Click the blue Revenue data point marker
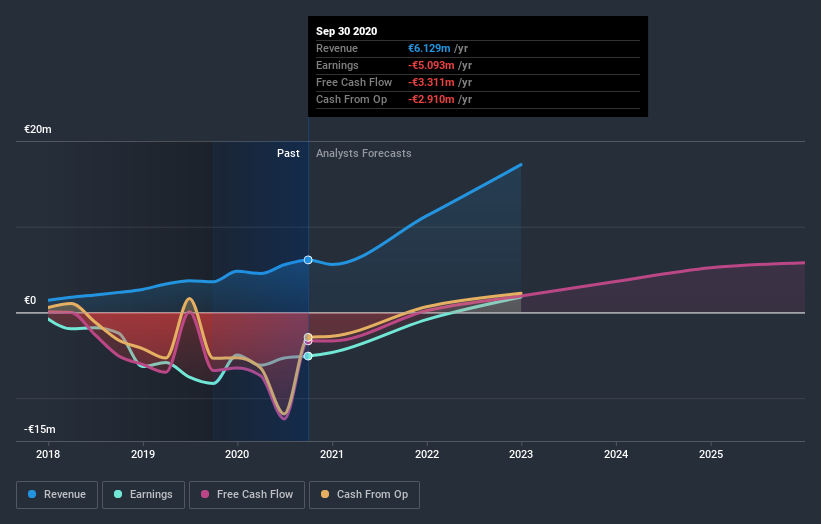Viewport: 821px width, 524px height. [x=308, y=260]
